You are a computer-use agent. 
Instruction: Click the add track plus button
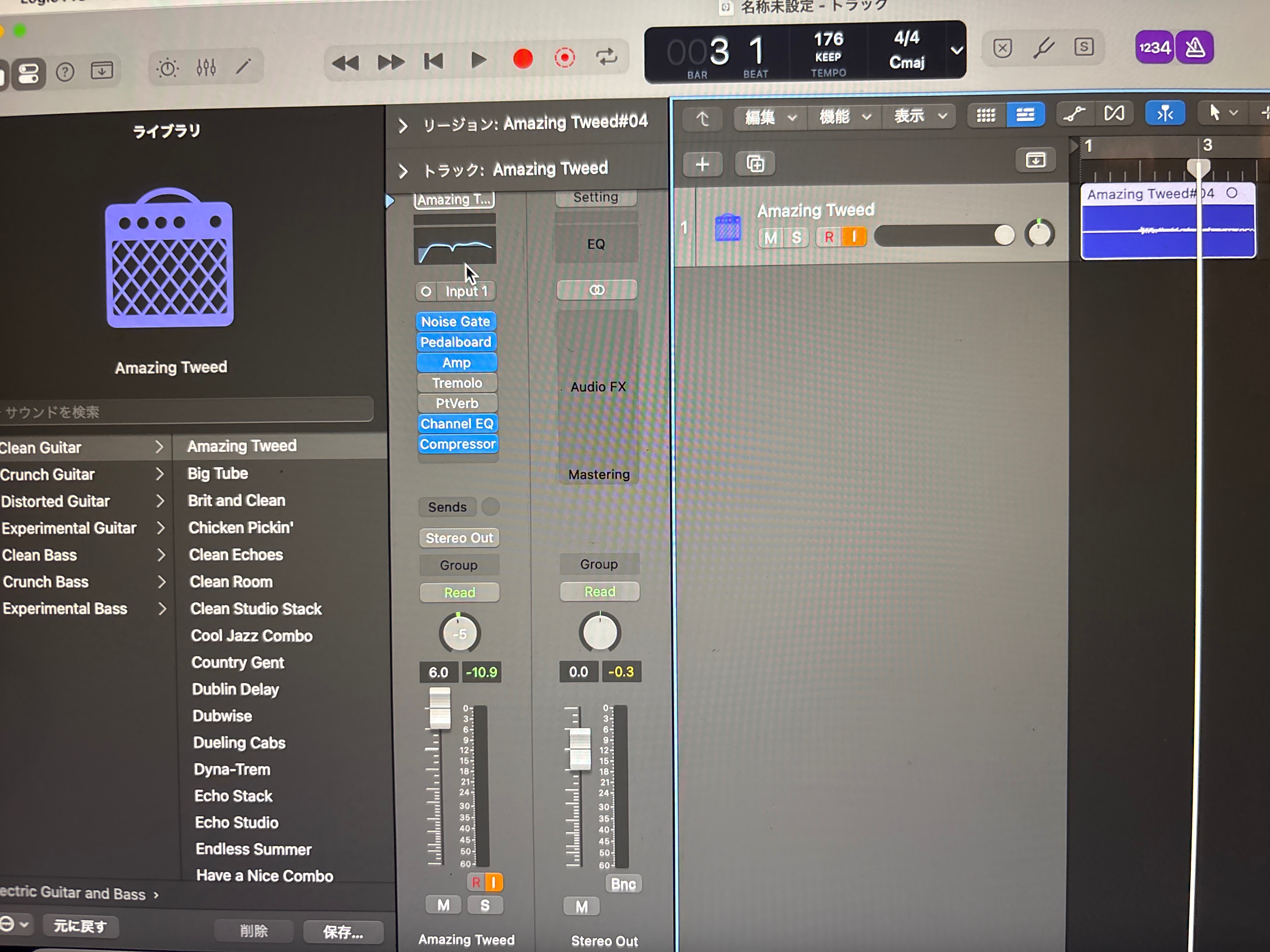click(x=701, y=165)
